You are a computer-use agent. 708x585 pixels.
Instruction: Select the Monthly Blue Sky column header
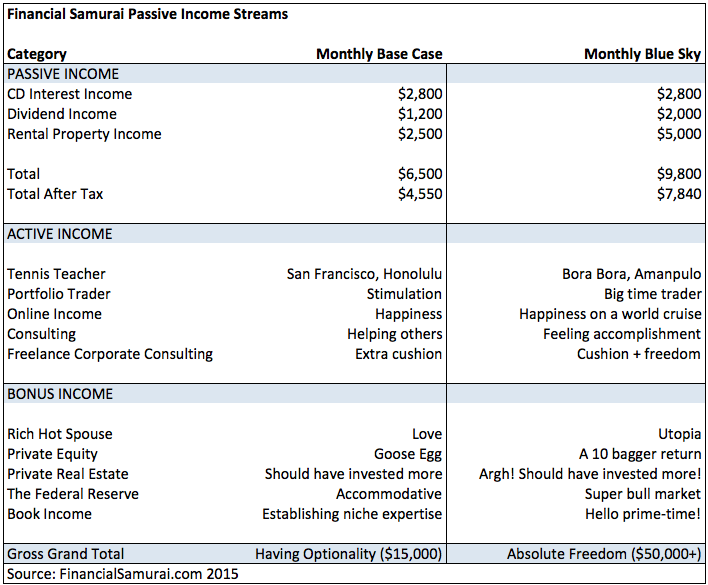tap(642, 54)
